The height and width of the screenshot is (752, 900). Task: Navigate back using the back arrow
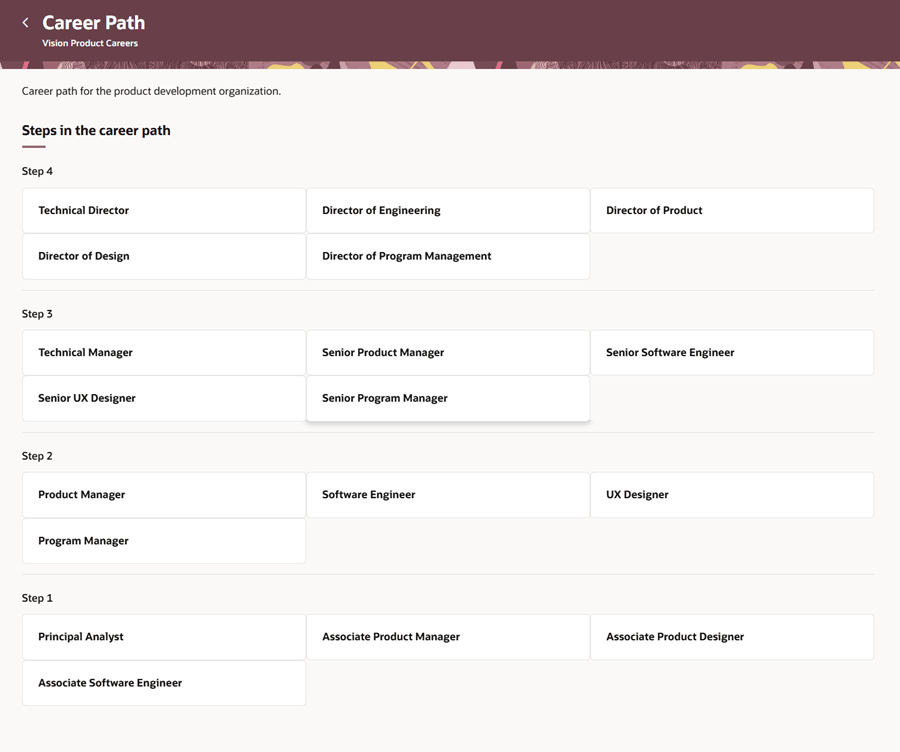coord(25,22)
